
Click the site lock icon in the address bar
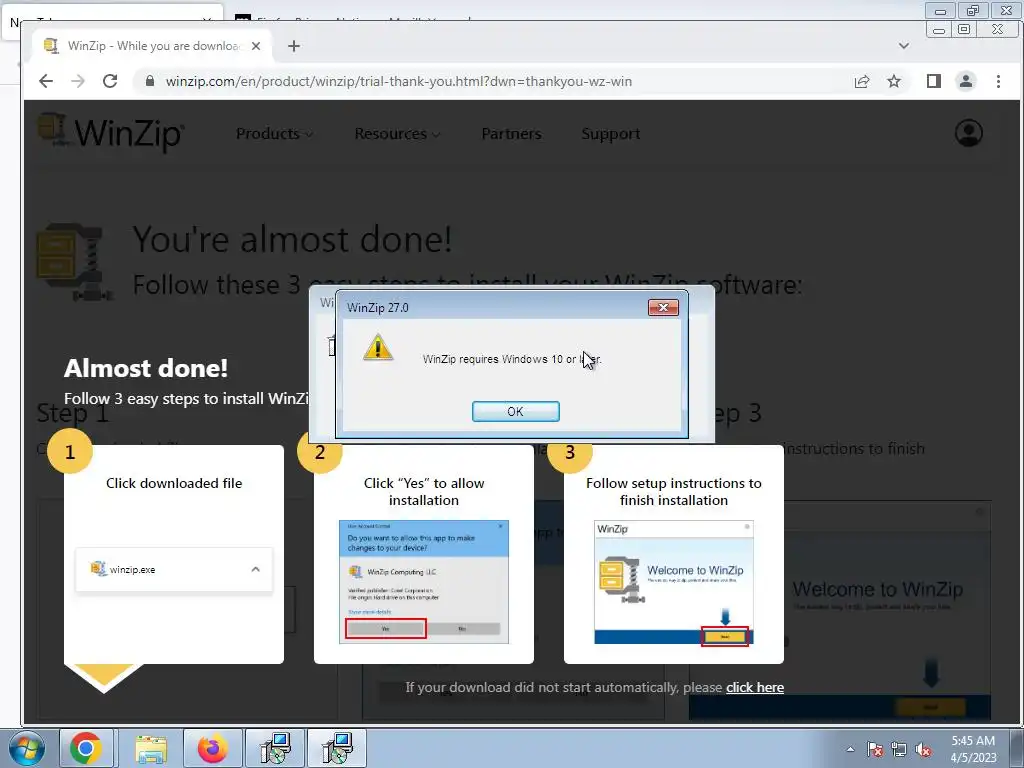tap(150, 82)
